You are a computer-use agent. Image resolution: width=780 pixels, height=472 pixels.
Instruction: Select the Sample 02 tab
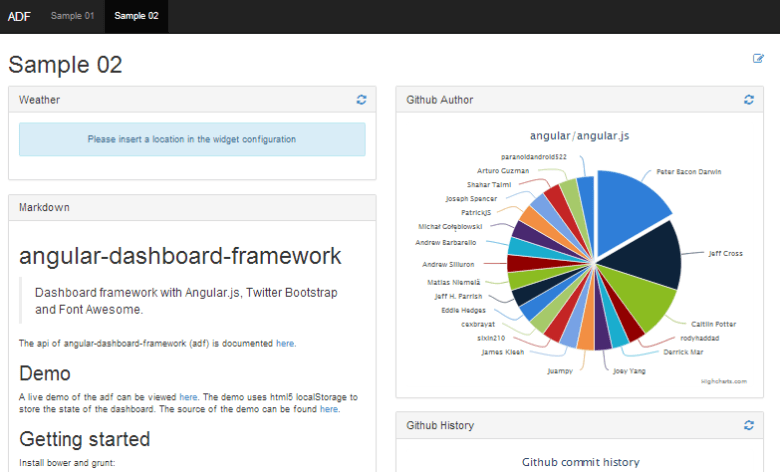tap(136, 16)
